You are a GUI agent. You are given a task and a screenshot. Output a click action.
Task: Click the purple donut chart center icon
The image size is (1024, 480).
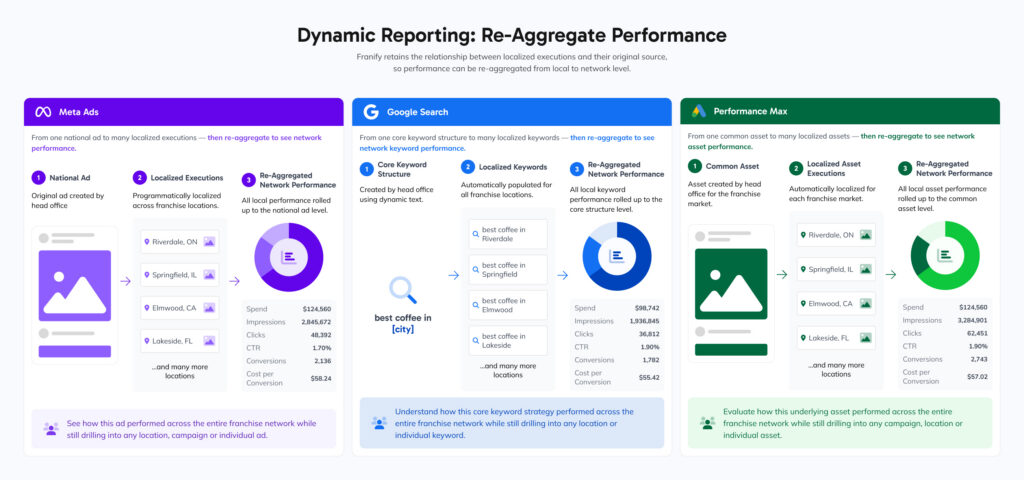click(x=289, y=257)
